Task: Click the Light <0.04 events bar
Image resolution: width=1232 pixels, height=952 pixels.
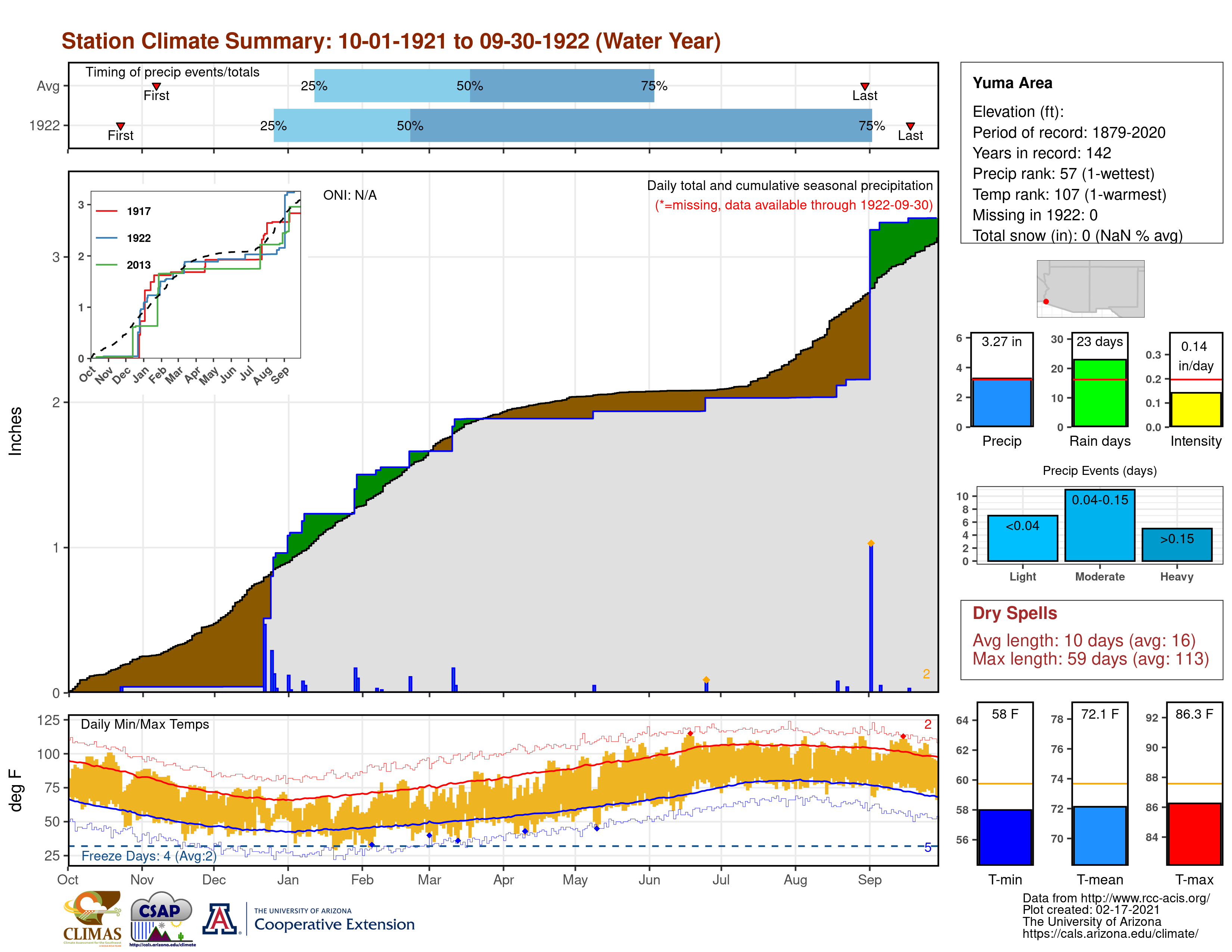Action: [1022, 538]
